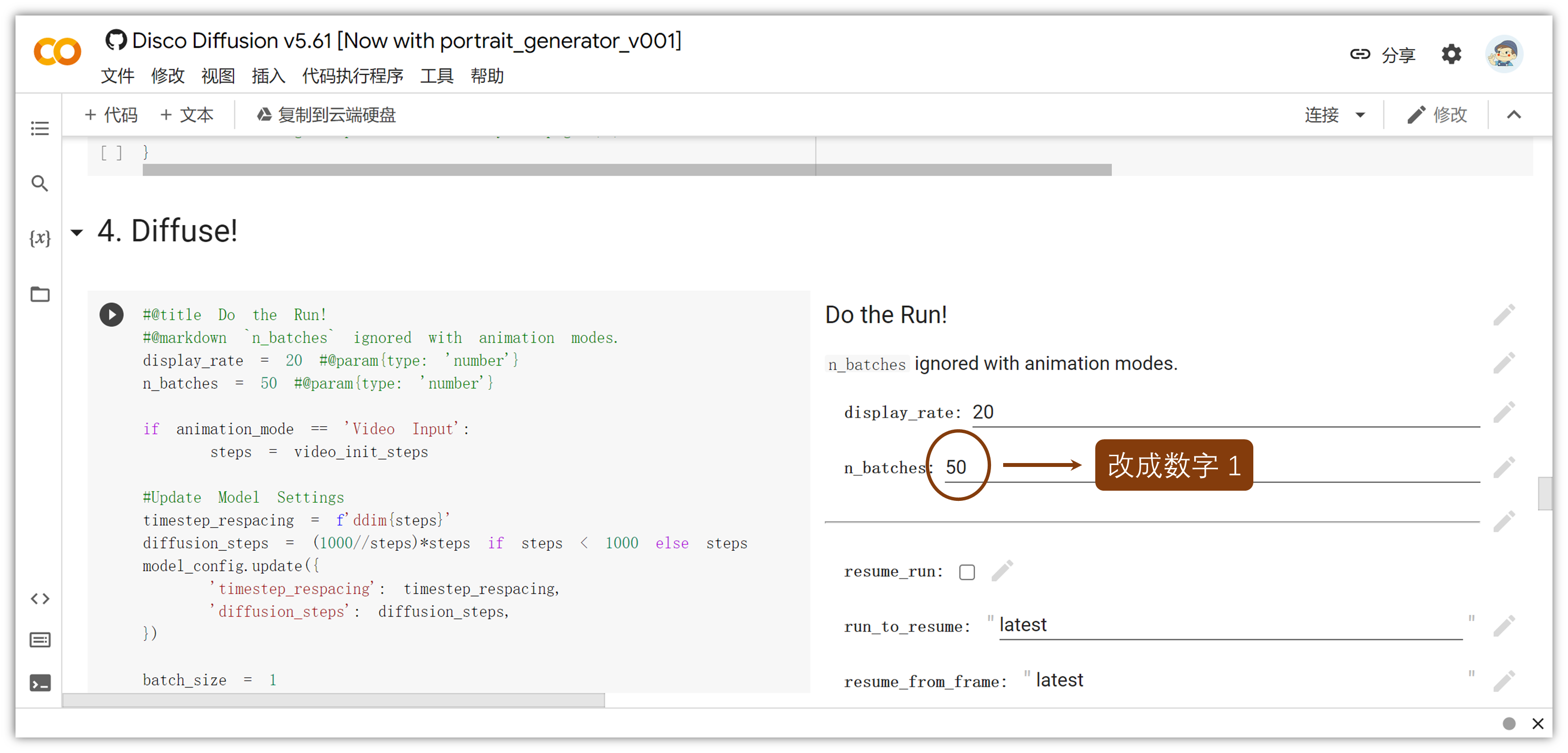Image resolution: width=1568 pixels, height=753 pixels.
Task: Click the Google Drive copy icon
Action: [264, 114]
